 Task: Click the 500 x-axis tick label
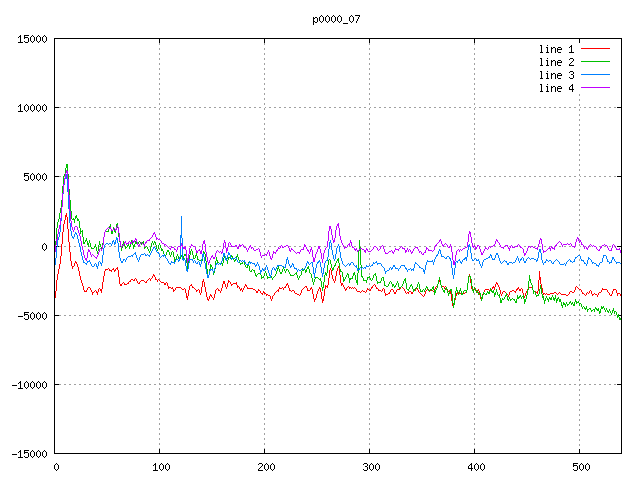(580, 467)
